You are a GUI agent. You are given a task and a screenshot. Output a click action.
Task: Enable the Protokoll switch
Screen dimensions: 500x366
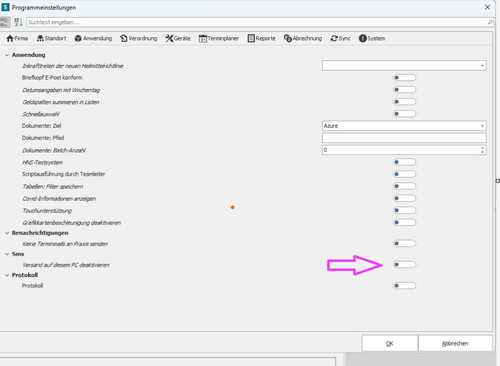(404, 286)
